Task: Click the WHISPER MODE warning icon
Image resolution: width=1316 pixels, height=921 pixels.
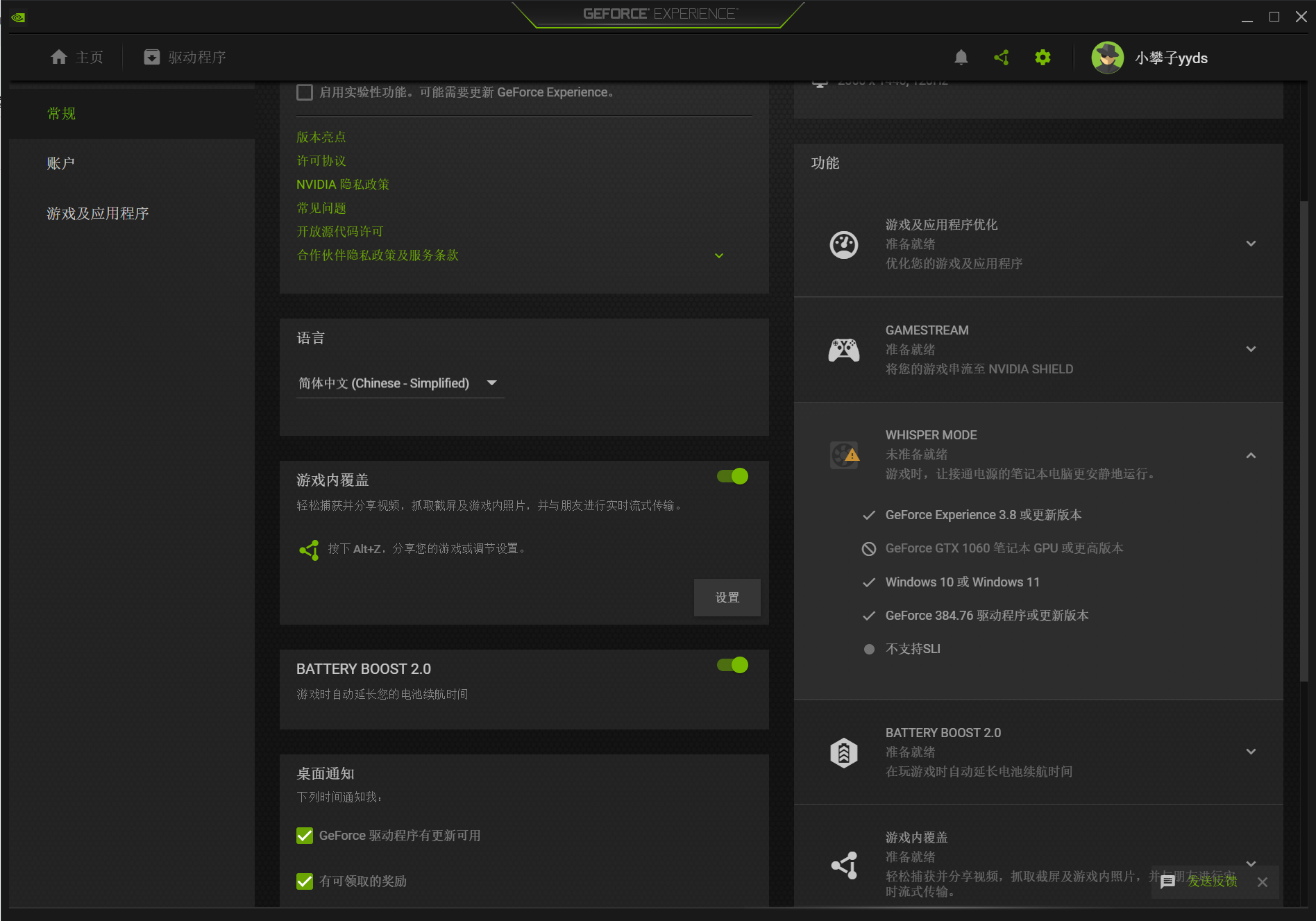Action: pyautogui.click(x=844, y=455)
